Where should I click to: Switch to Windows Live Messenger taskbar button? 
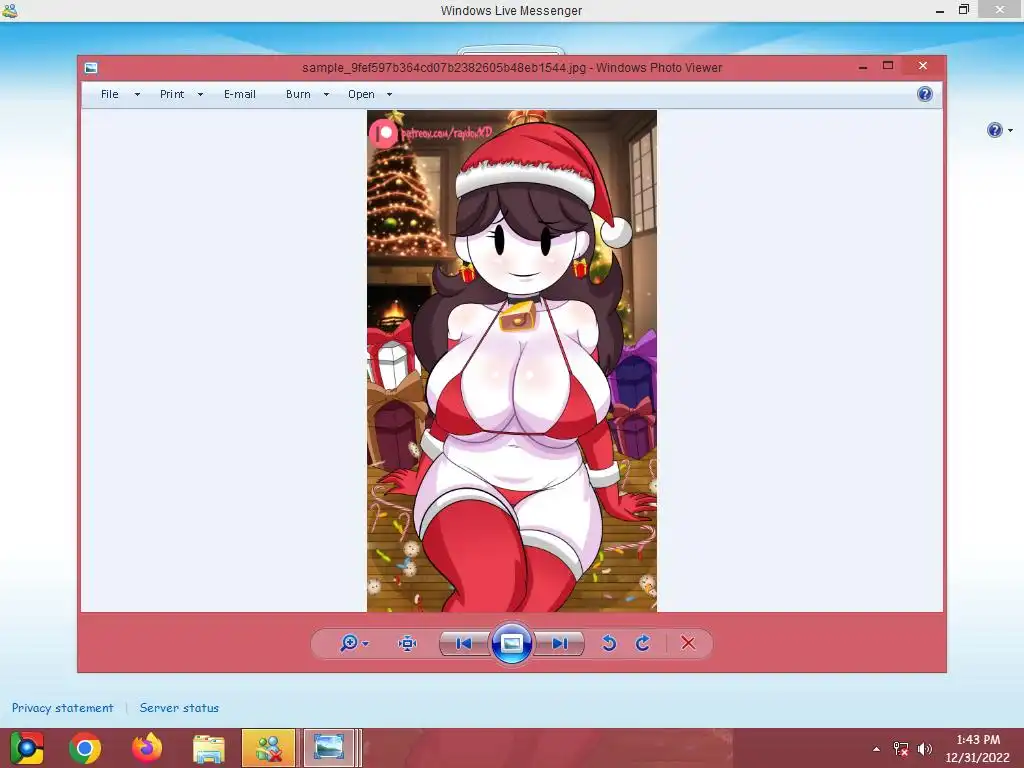click(268, 748)
